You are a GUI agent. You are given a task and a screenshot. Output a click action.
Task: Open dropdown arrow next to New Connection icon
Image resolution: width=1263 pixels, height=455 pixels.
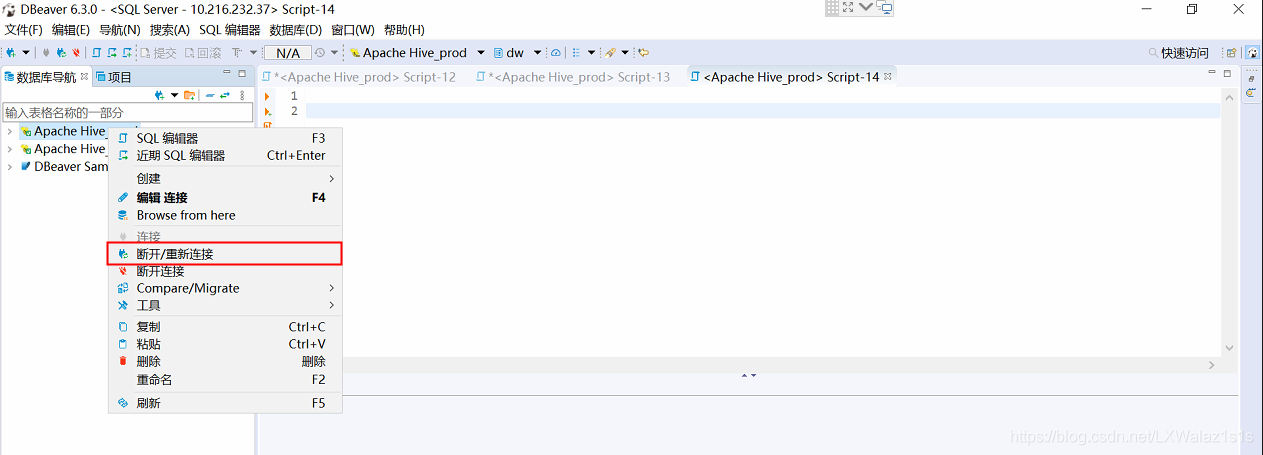pyautogui.click(x=26, y=52)
